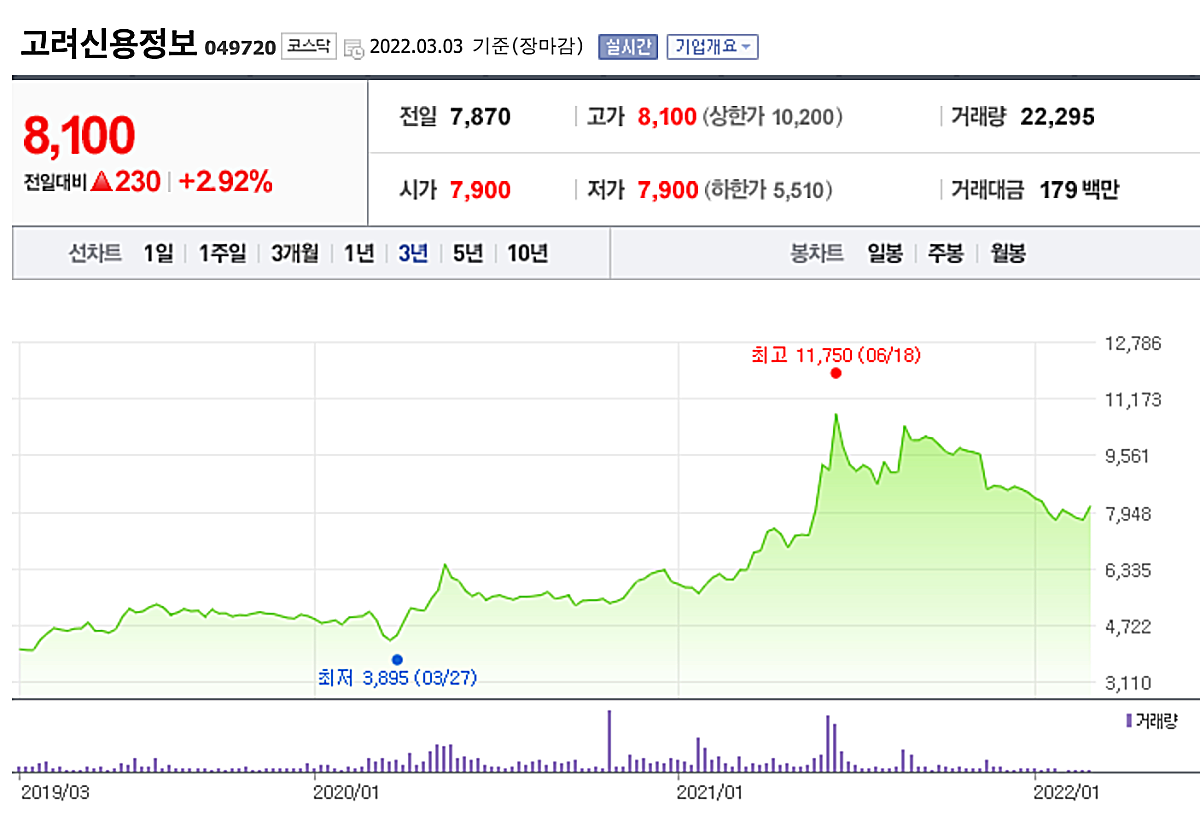This screenshot has height=828, width=1200.
Task: Click the 최고 11,750 (06/18) label
Action: click(x=836, y=355)
